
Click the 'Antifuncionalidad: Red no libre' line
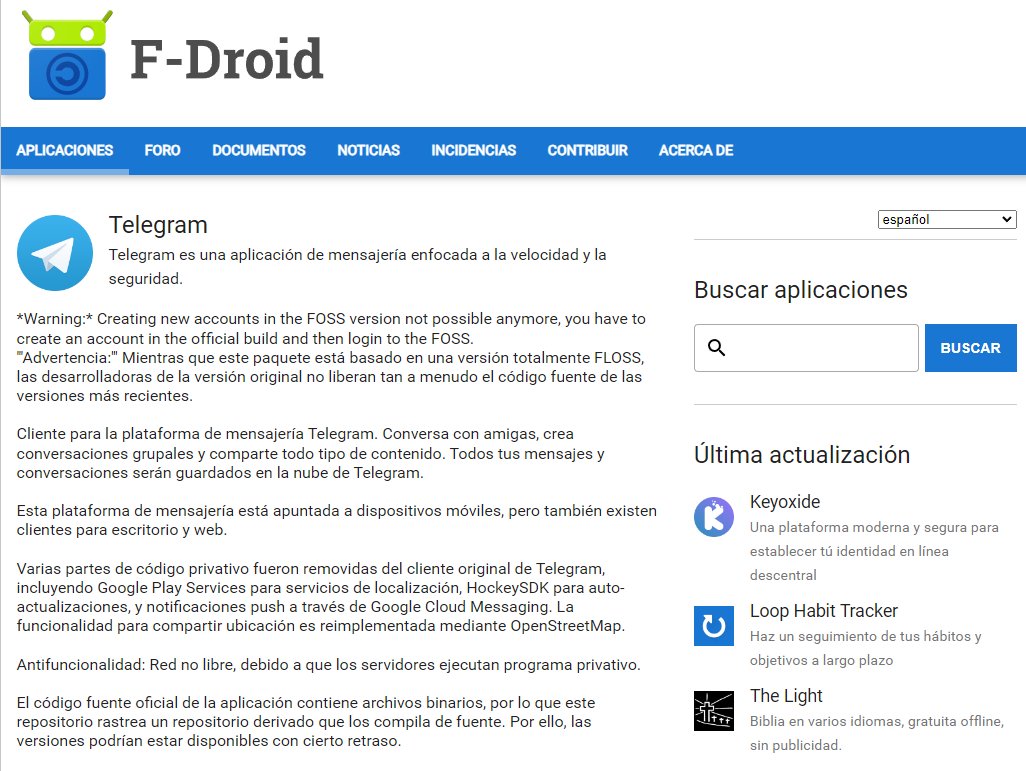click(x=328, y=665)
